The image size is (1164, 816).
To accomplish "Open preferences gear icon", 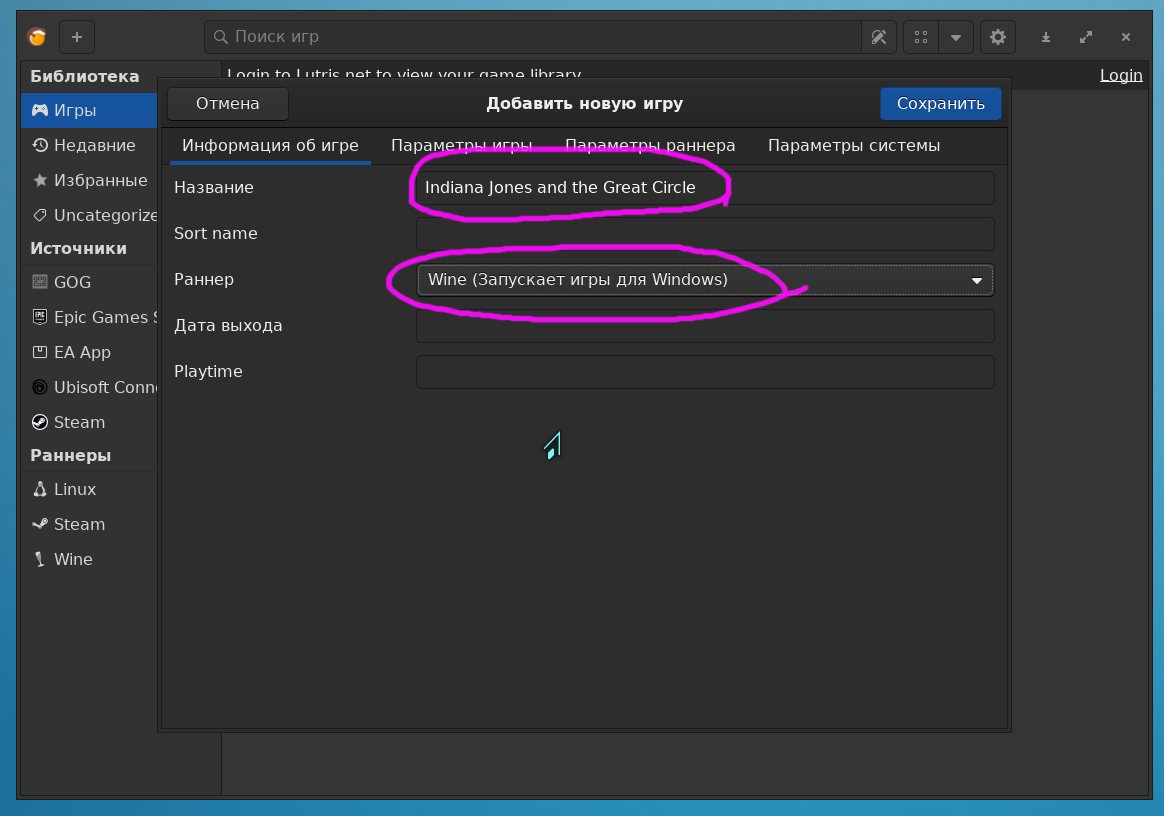I will [998, 36].
